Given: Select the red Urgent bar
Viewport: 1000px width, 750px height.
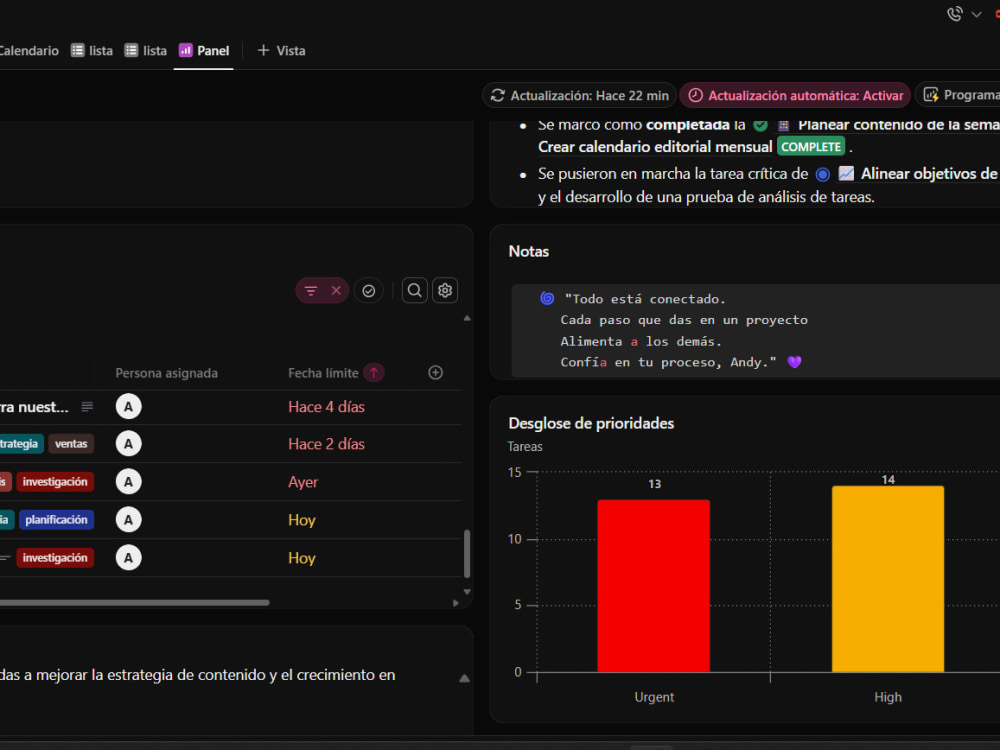Looking at the screenshot, I should 654,586.
